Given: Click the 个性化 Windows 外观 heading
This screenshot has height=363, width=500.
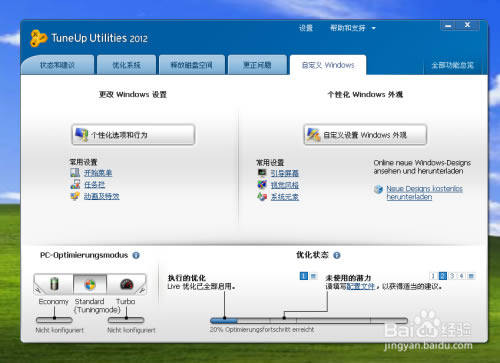Looking at the screenshot, I should pos(365,94).
